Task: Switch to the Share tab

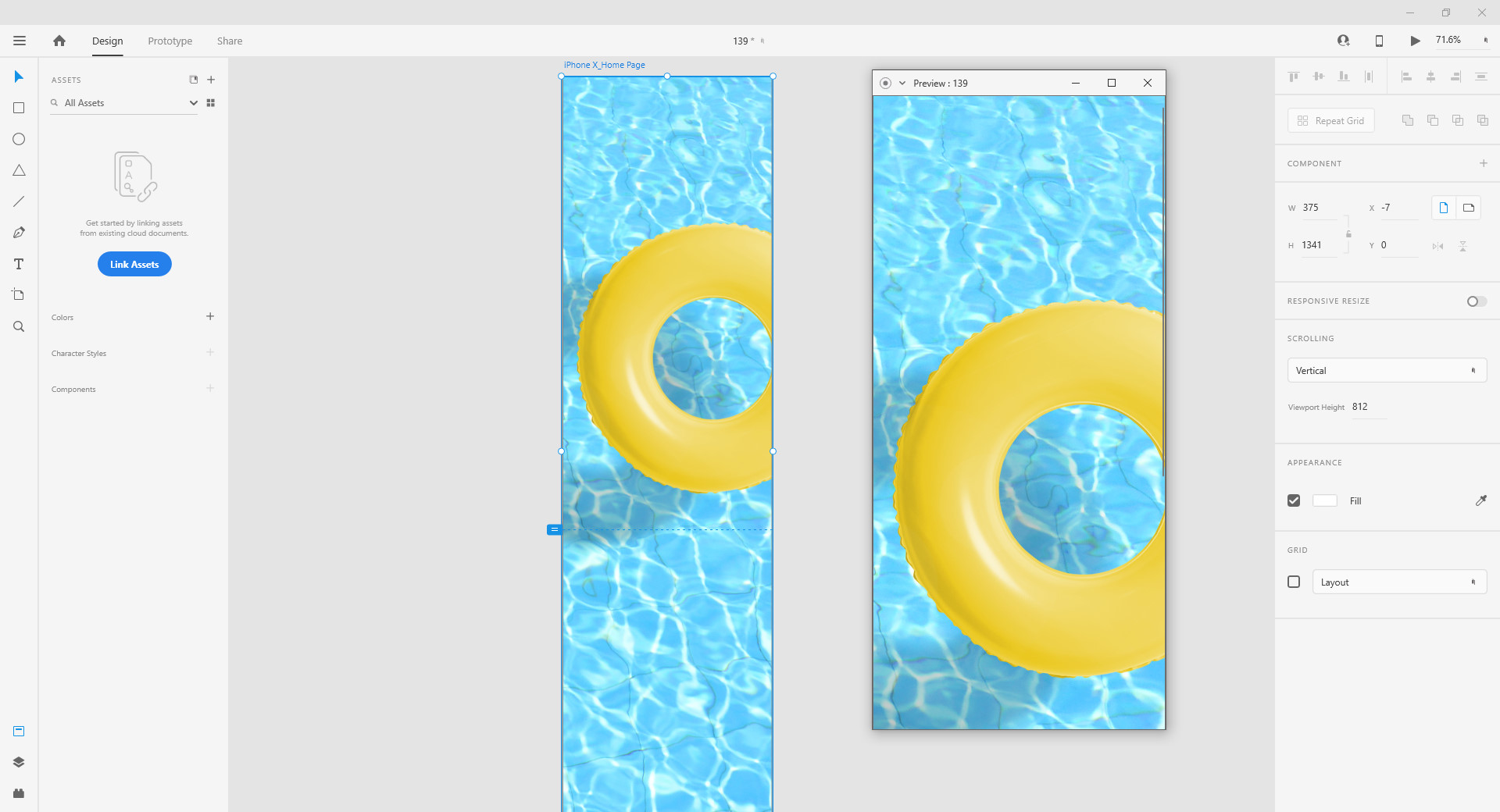Action: [230, 41]
